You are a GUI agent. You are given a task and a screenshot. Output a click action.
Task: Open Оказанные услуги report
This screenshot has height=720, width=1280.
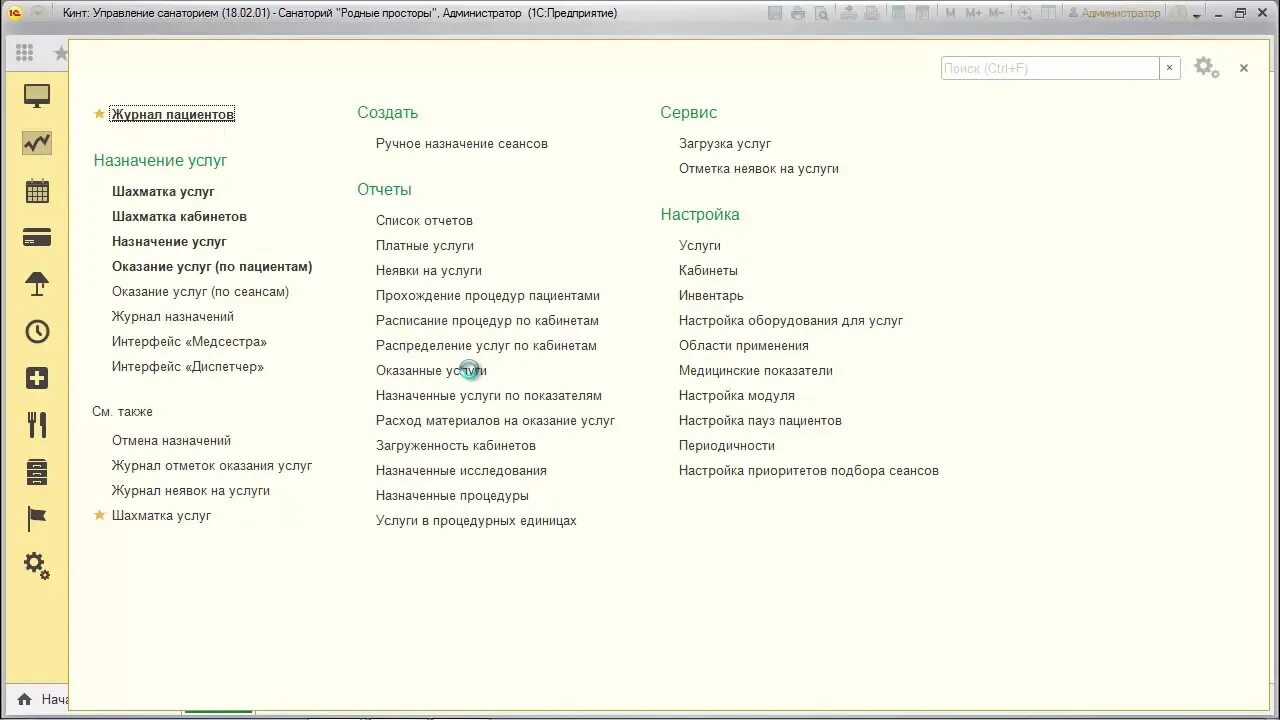(x=431, y=370)
